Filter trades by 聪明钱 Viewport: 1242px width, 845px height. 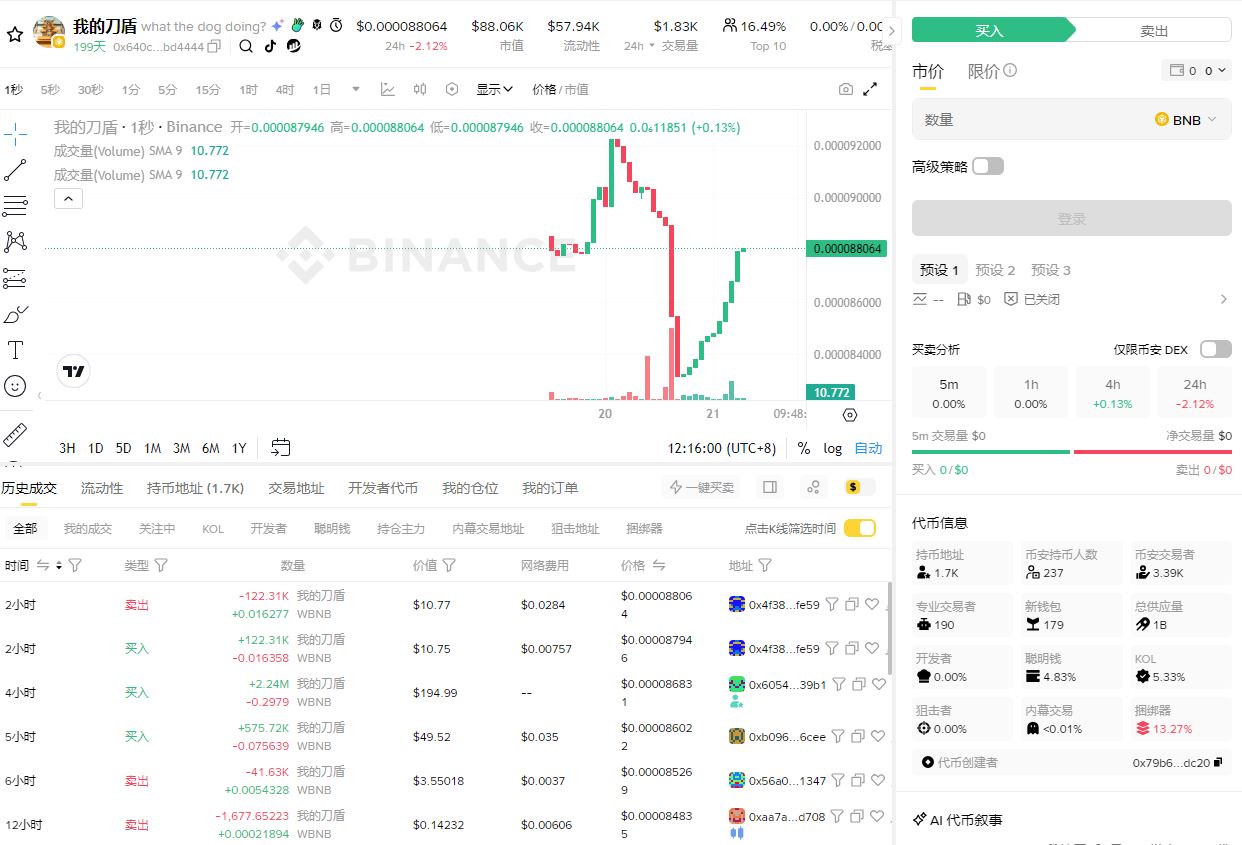332,528
